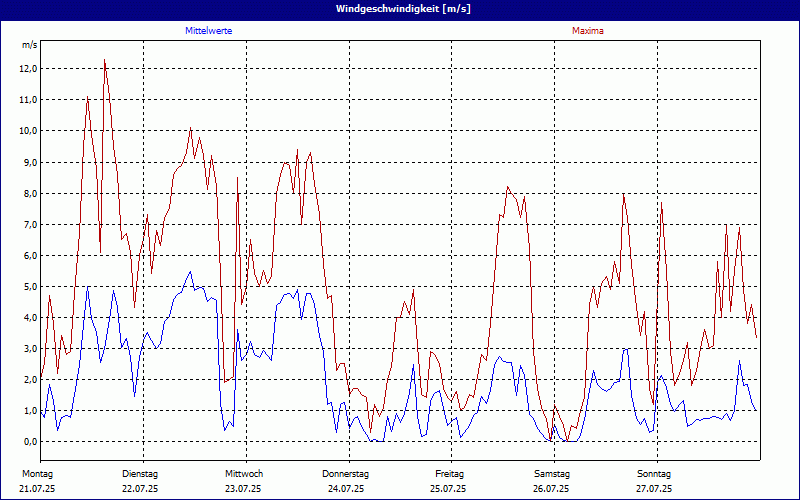Click the date 21.07.25 below Montag
The height and width of the screenshot is (500, 800).
coord(37,489)
